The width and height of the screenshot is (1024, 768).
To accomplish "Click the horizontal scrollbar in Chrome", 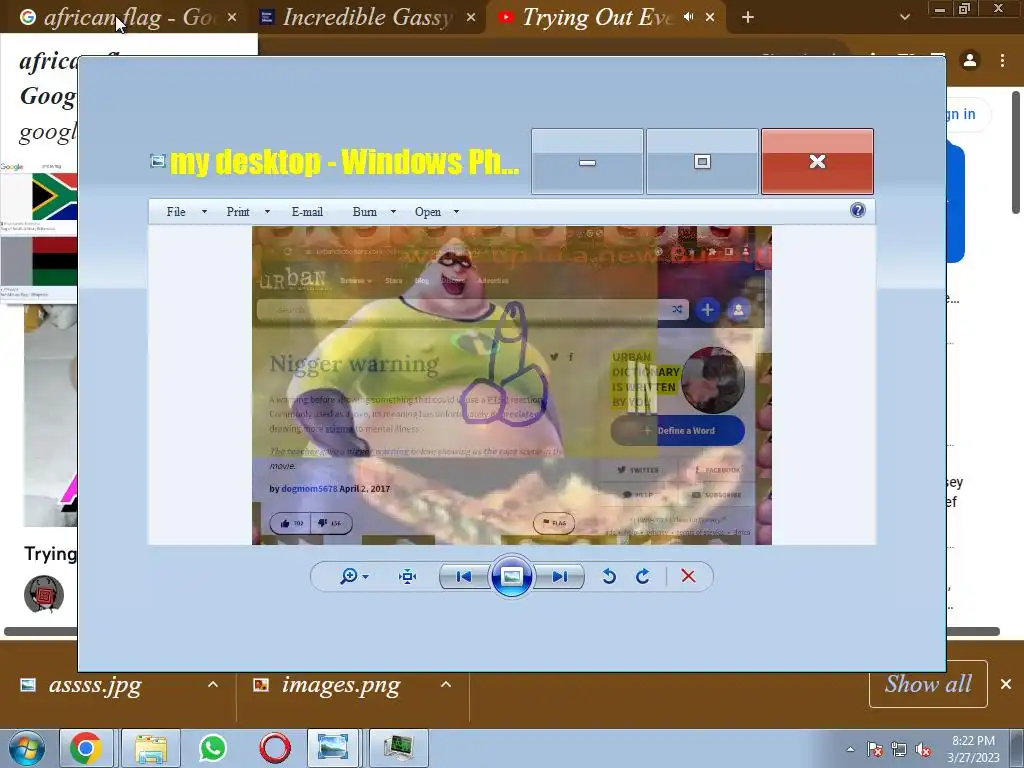I will pyautogui.click(x=502, y=631).
